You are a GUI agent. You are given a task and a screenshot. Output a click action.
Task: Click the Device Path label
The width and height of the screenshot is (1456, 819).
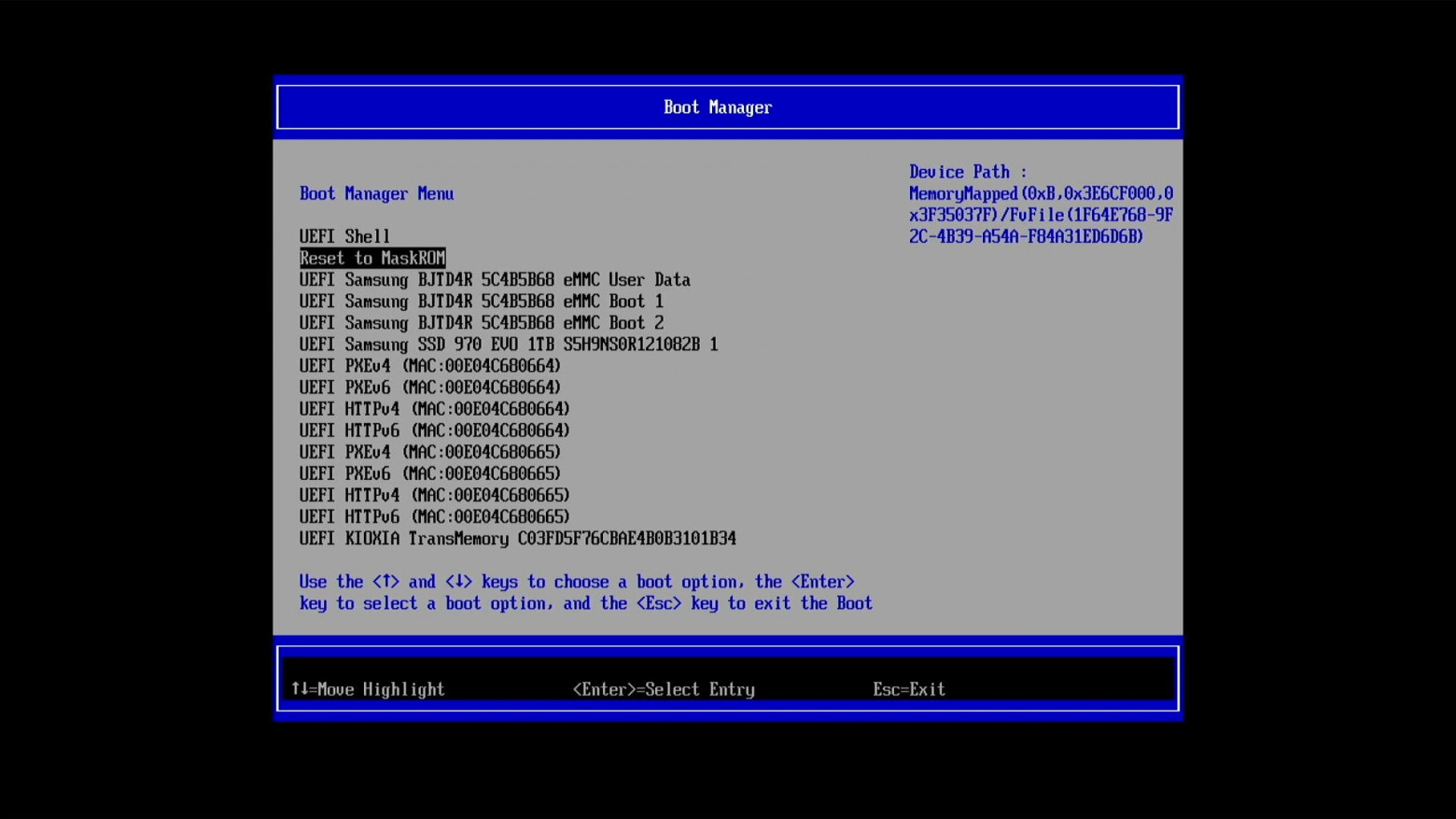[x=968, y=172]
